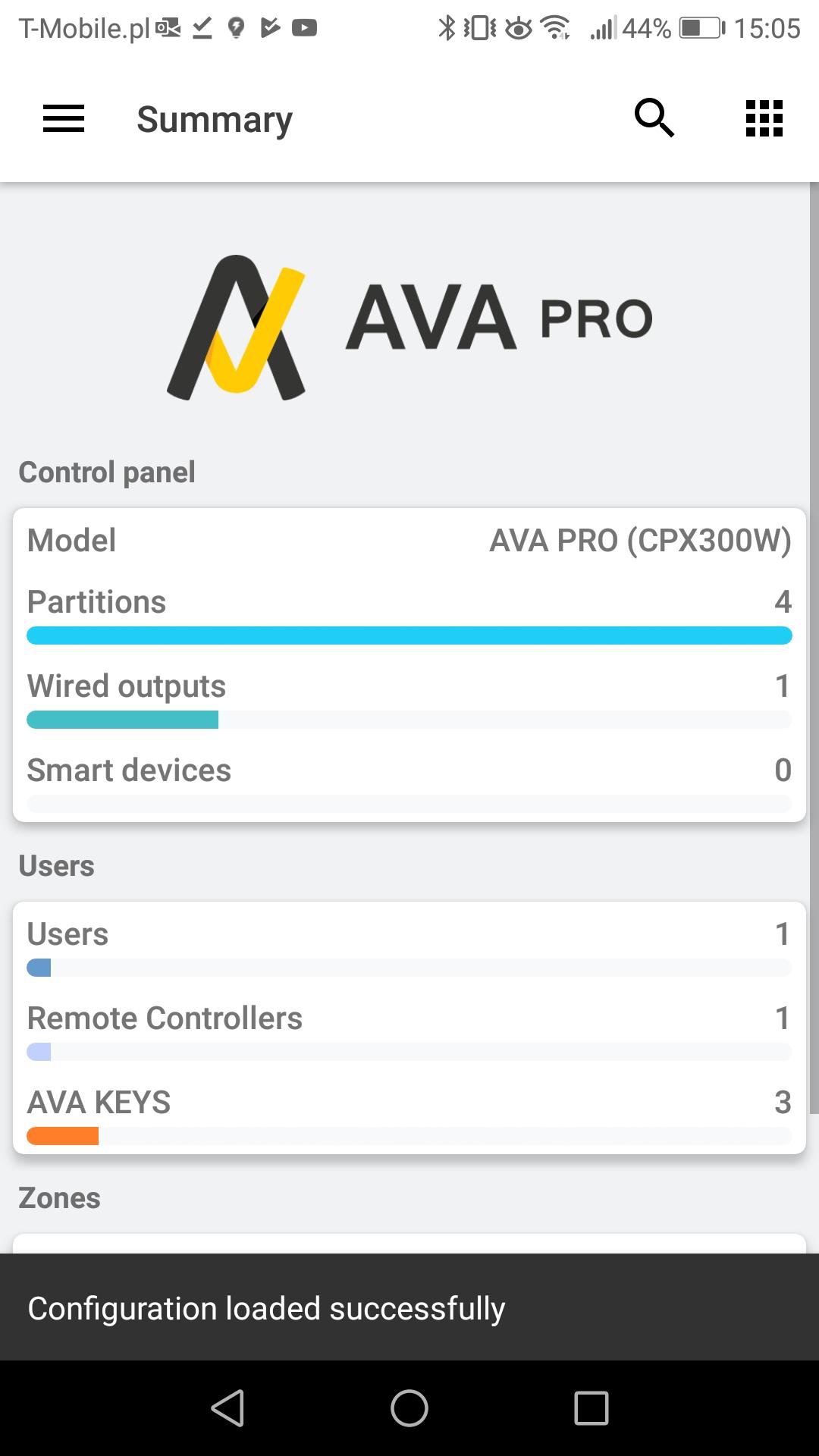Click the cyan Partitions progress bar
819x1456 pixels.
pyautogui.click(x=409, y=635)
